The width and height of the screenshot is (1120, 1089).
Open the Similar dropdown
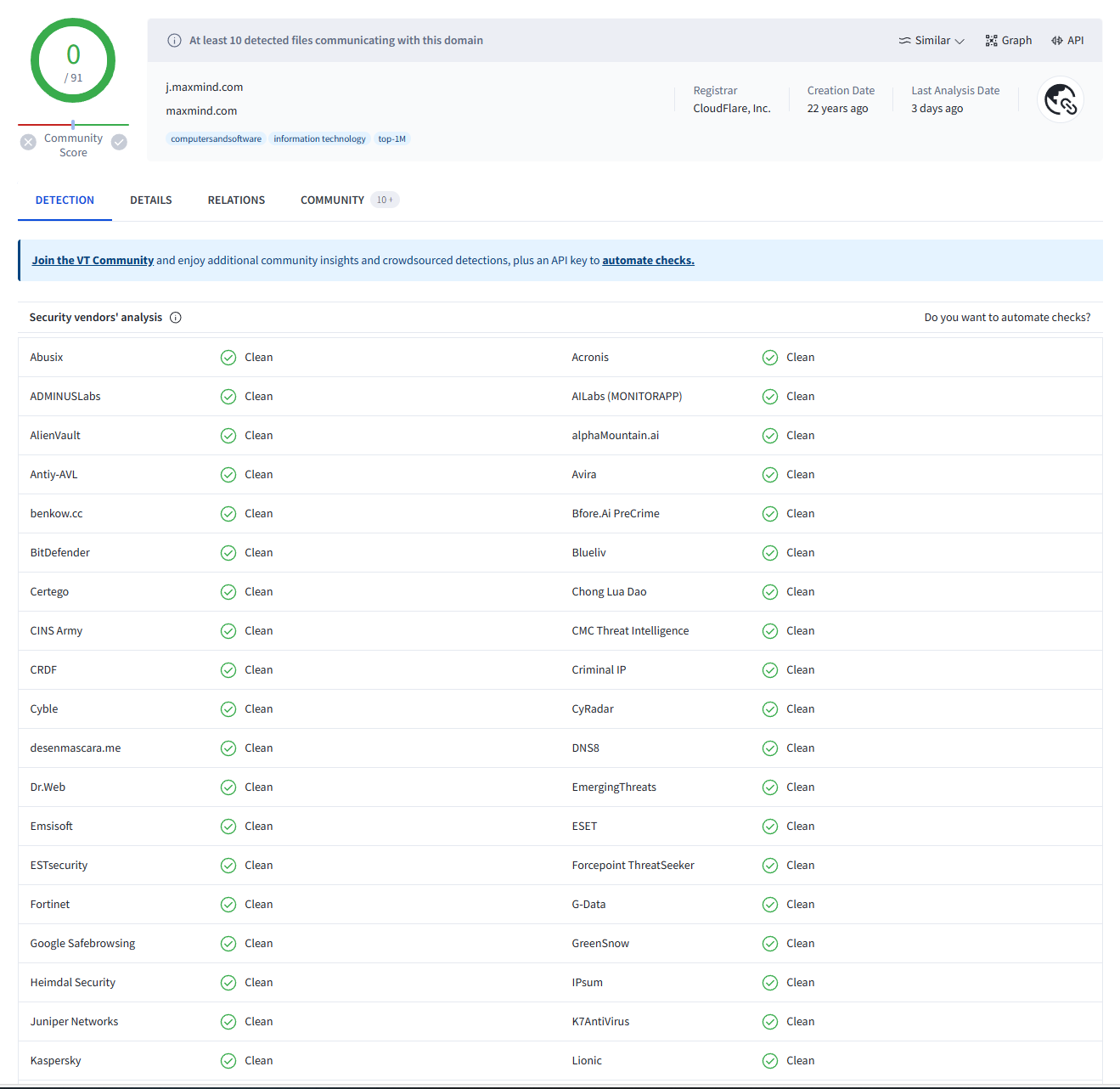pos(931,41)
